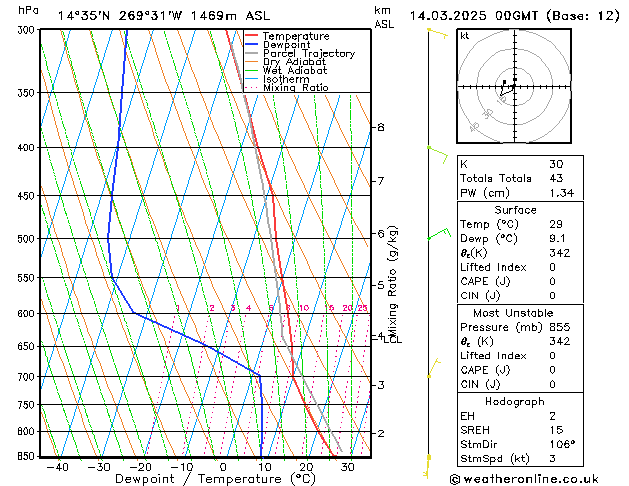This screenshot has height=486, width=629.
Task: Click the 'StmDir' 106° row
Action: [520, 444]
